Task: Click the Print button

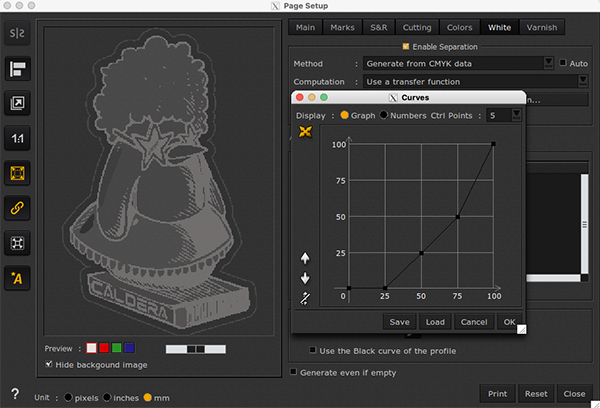Action: [497, 394]
